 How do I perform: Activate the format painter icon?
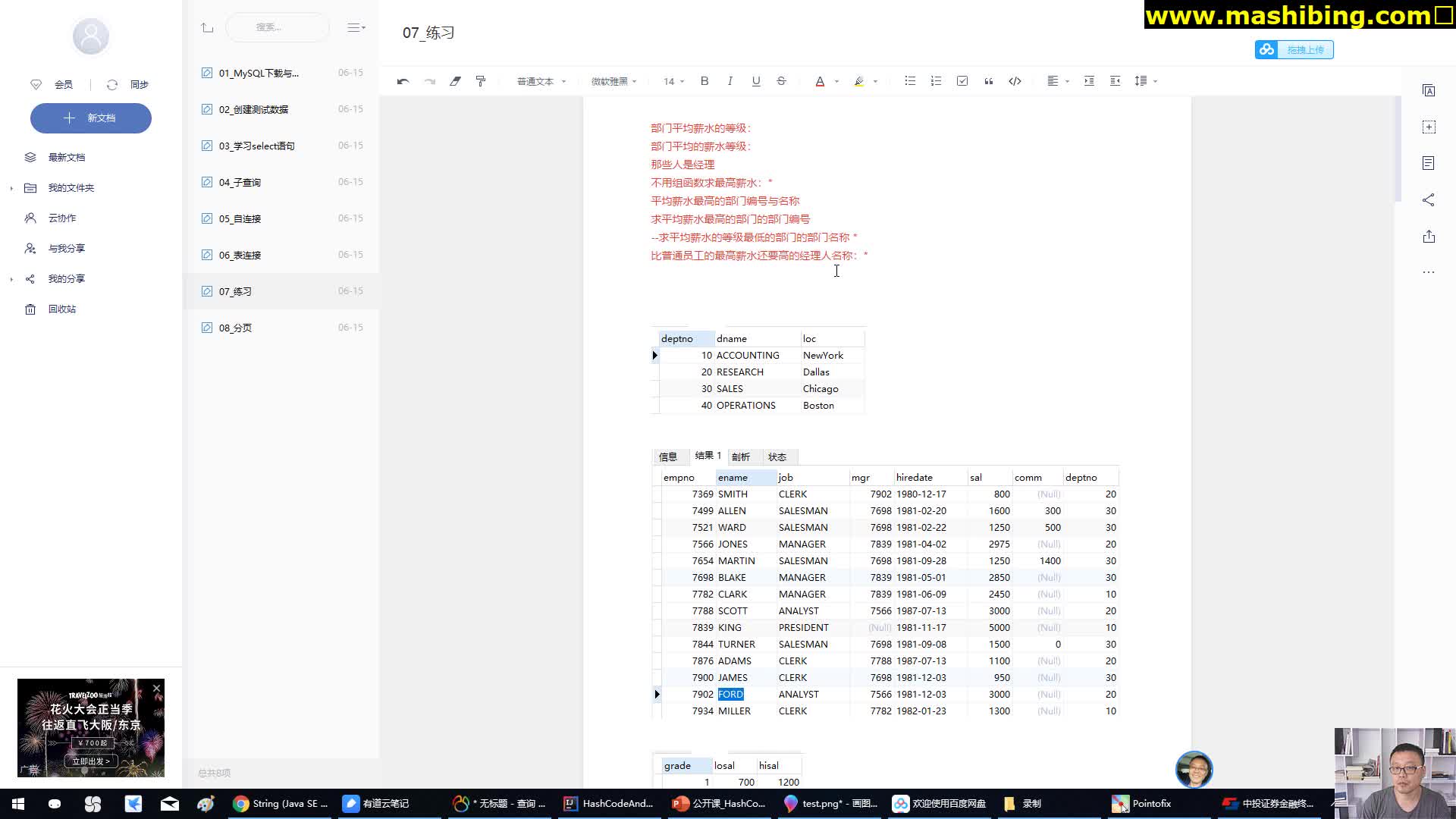point(481,81)
